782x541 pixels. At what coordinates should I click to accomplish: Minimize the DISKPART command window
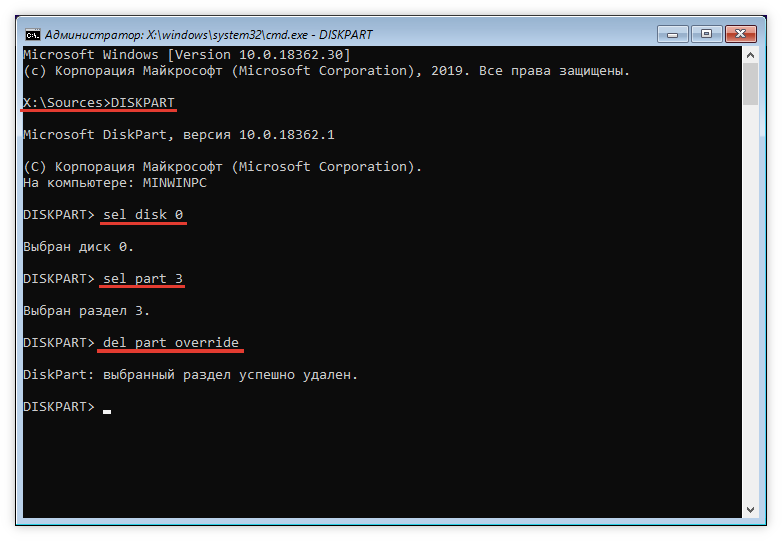coord(672,34)
